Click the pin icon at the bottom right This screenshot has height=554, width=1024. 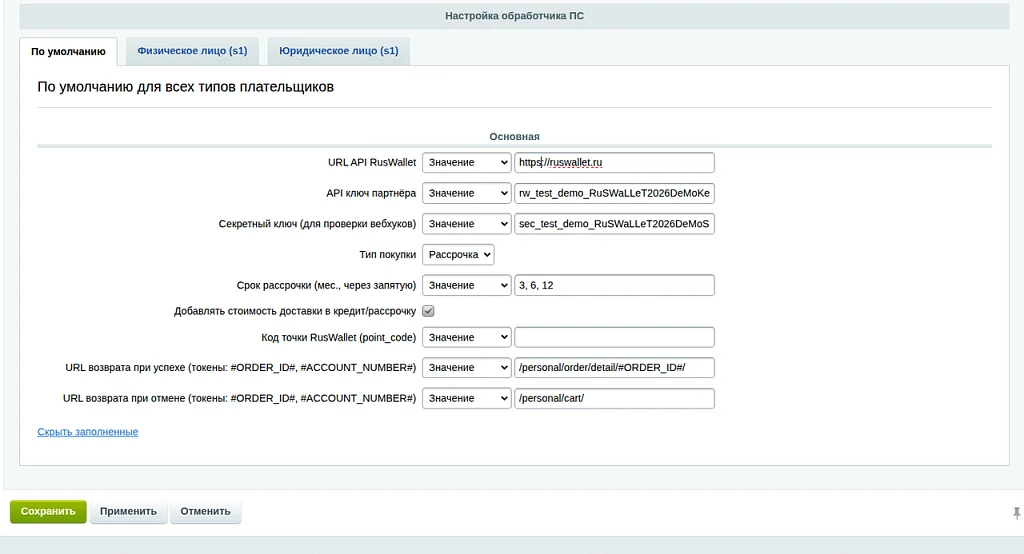(1016, 513)
